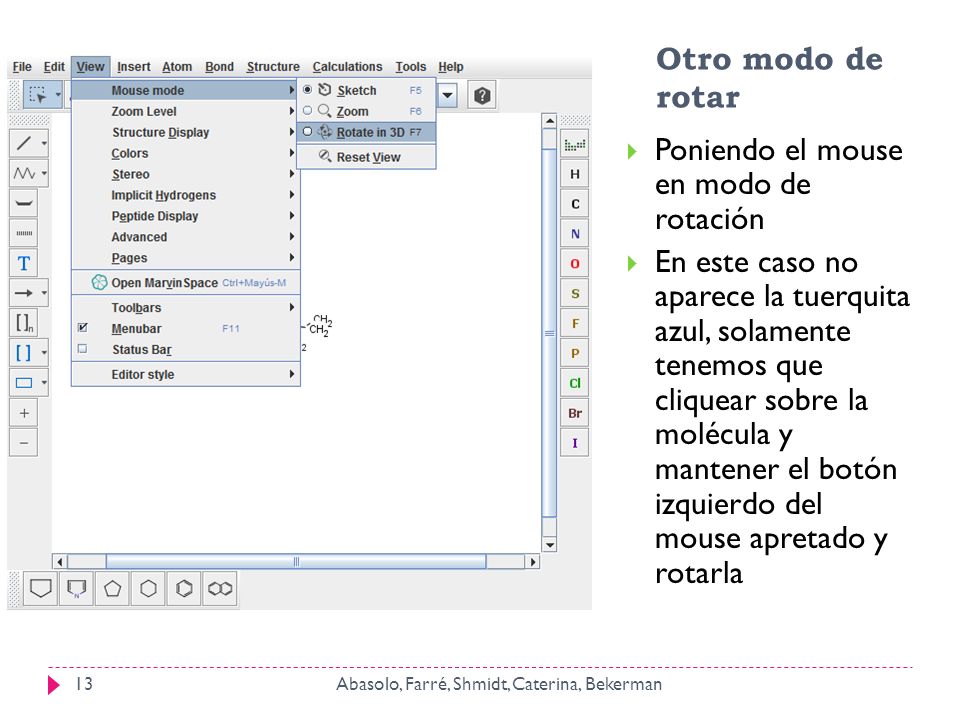Screen dimensions: 960x720
Task: Select the Zoom mouse mode radio button
Action: pyautogui.click(x=307, y=111)
